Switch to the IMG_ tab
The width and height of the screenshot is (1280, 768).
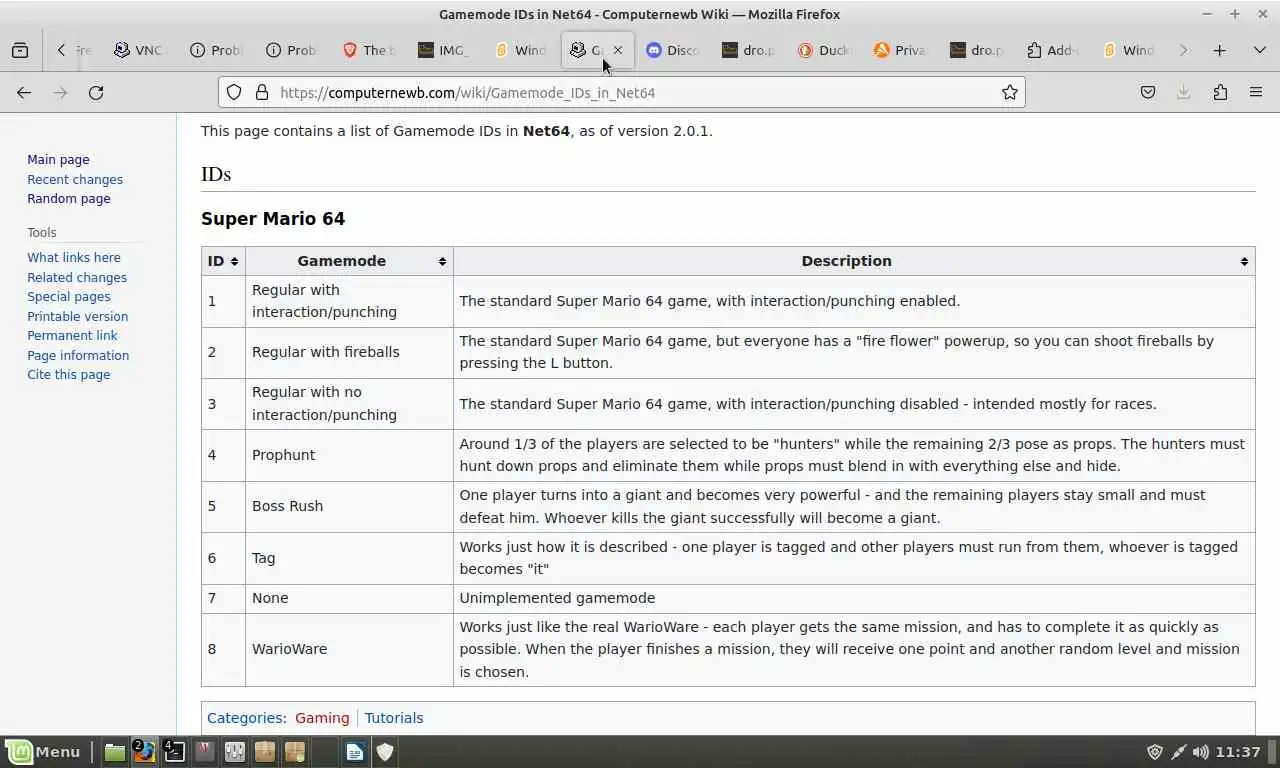click(444, 50)
